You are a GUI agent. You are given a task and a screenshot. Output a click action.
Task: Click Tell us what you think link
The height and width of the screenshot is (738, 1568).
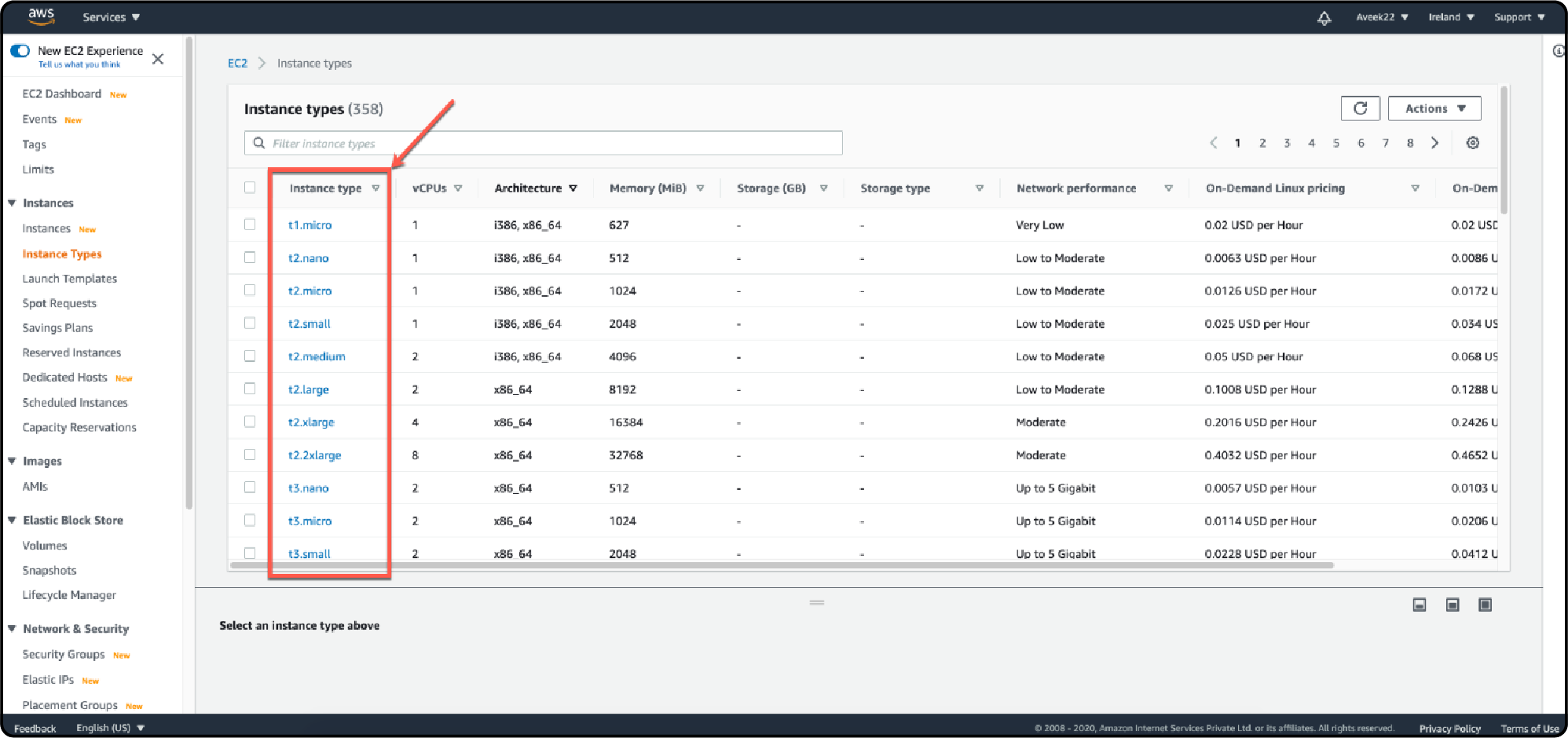[x=79, y=65]
